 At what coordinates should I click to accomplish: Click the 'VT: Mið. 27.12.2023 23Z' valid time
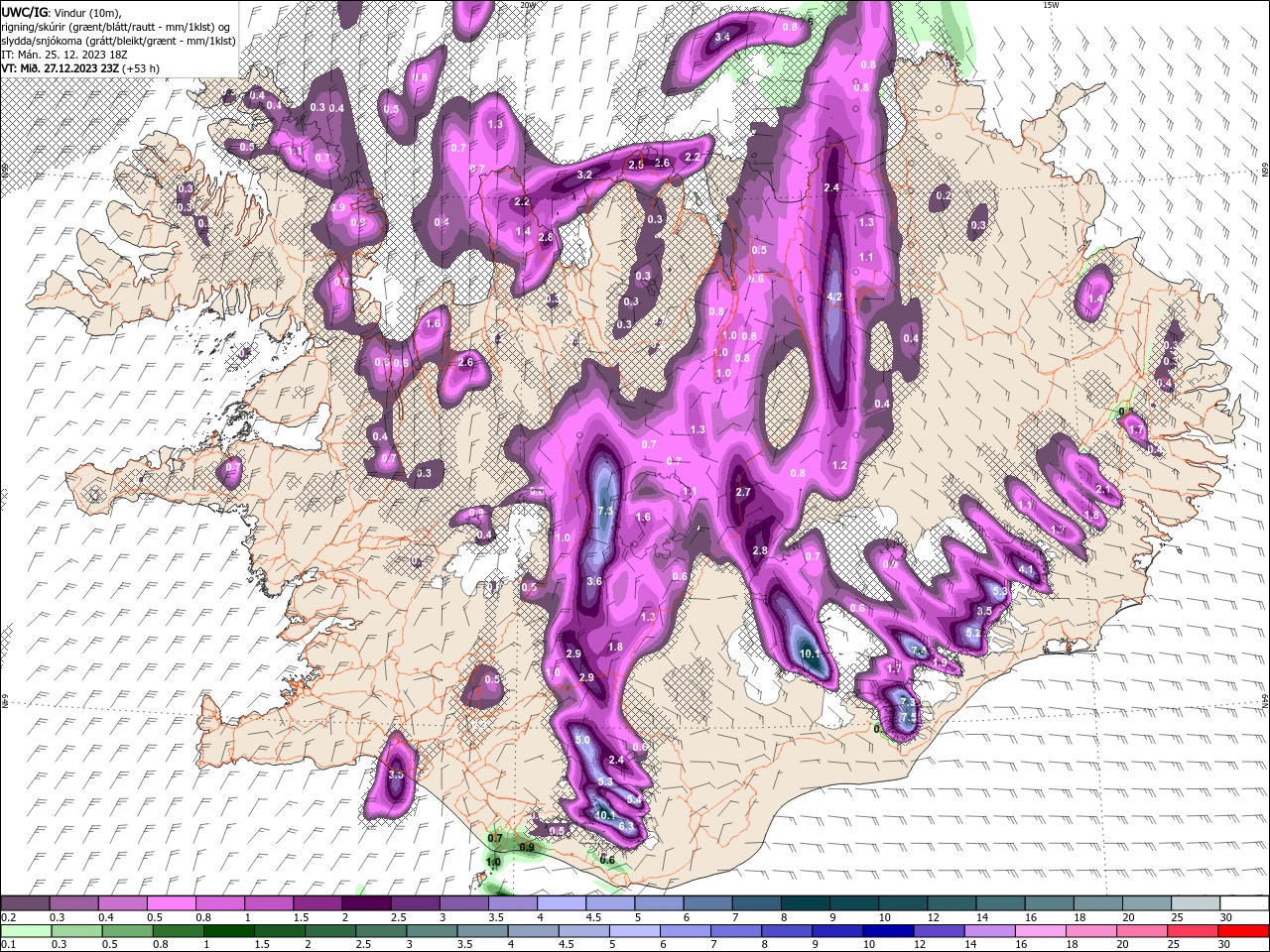(60, 68)
